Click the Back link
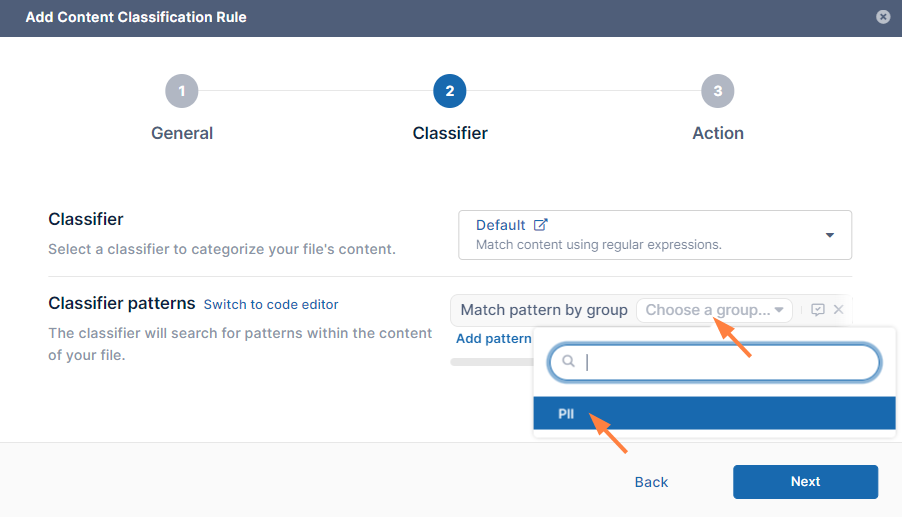 pos(651,482)
